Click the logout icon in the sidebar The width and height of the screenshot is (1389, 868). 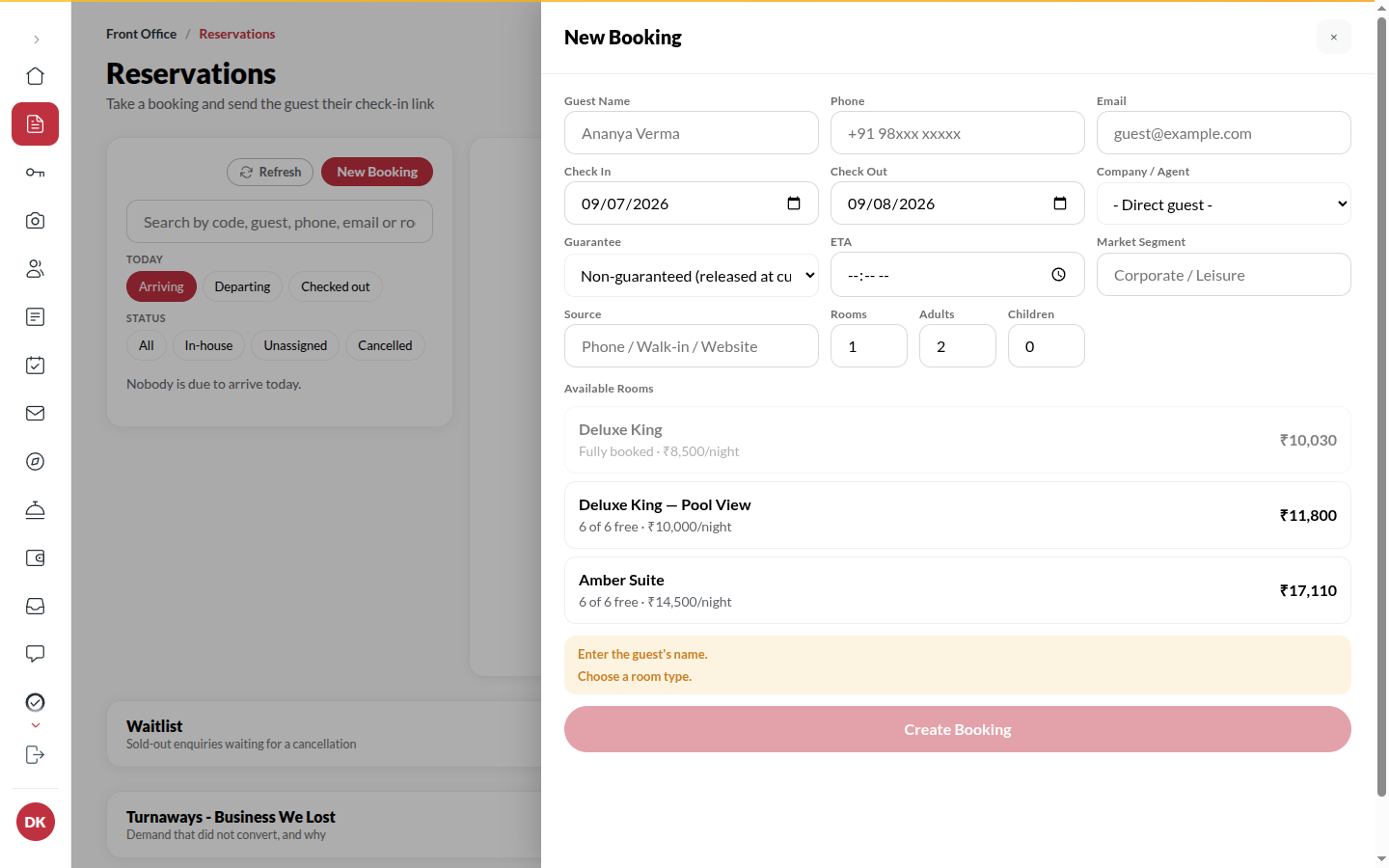pos(36,755)
